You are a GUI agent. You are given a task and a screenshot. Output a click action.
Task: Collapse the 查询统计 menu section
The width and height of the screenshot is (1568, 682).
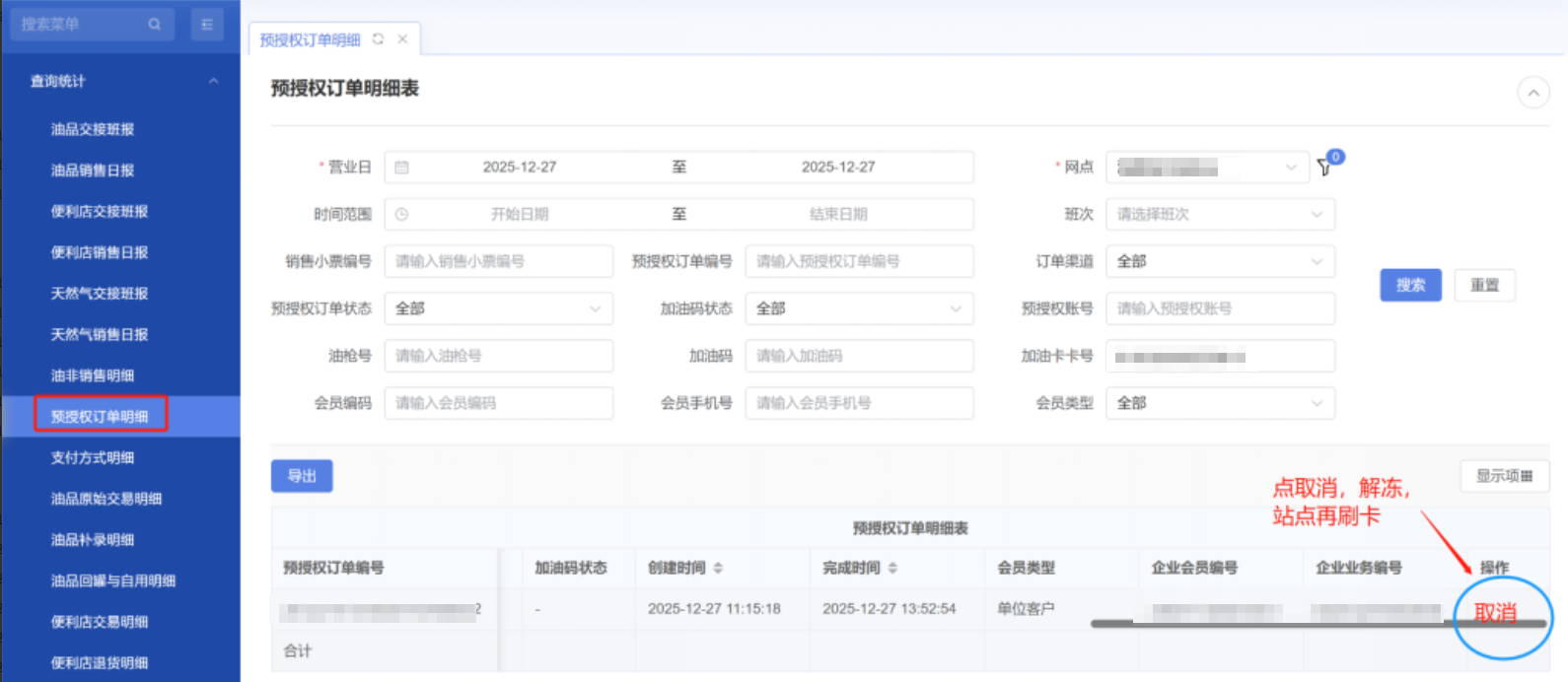click(213, 81)
